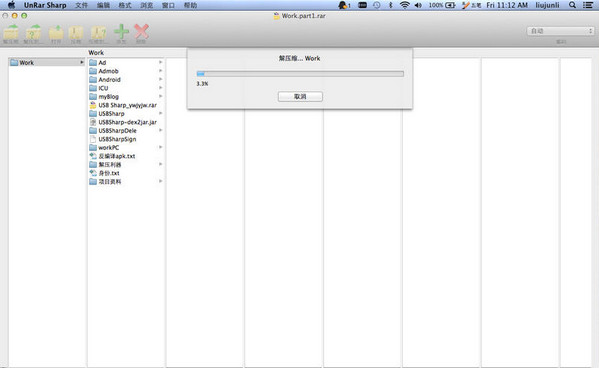Expand the Android folder arrow
This screenshot has width=599, height=368.
tap(161, 79)
